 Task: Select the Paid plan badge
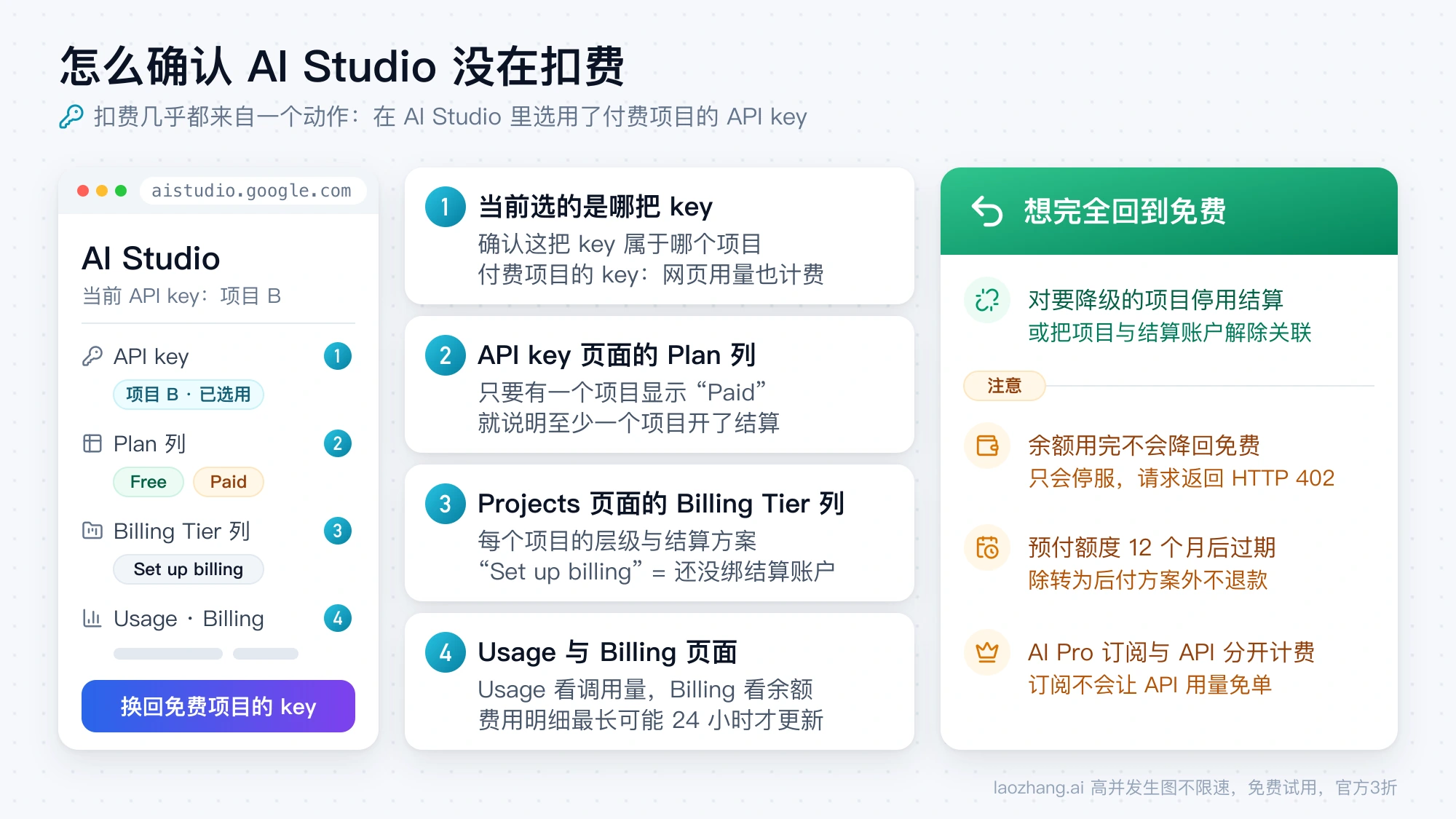[229, 482]
